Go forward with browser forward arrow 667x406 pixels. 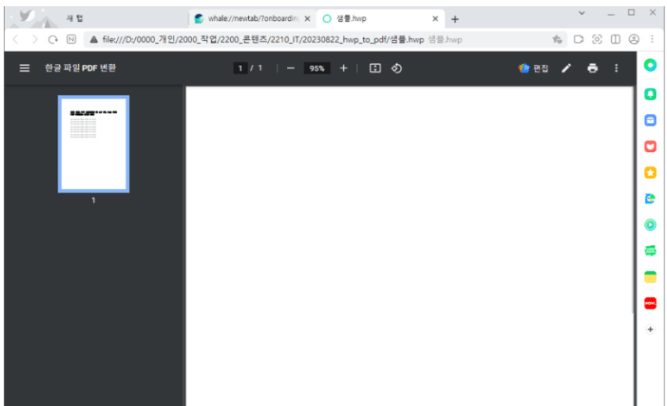click(x=34, y=40)
